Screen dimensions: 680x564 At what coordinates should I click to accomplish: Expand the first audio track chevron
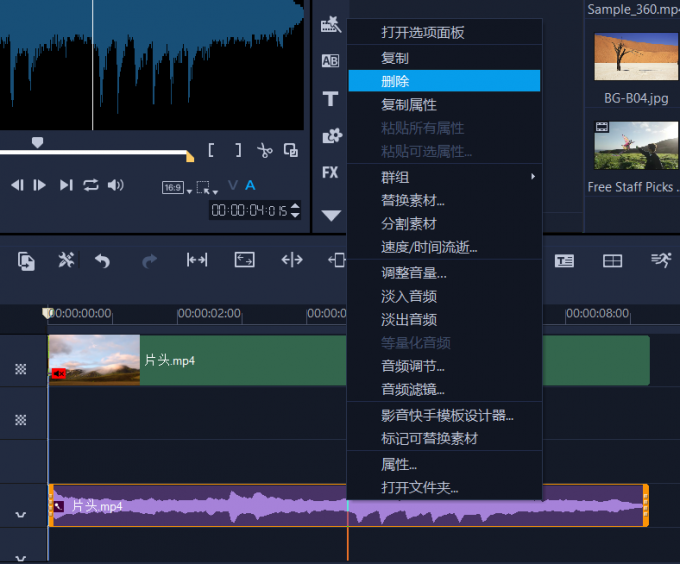coord(20,515)
